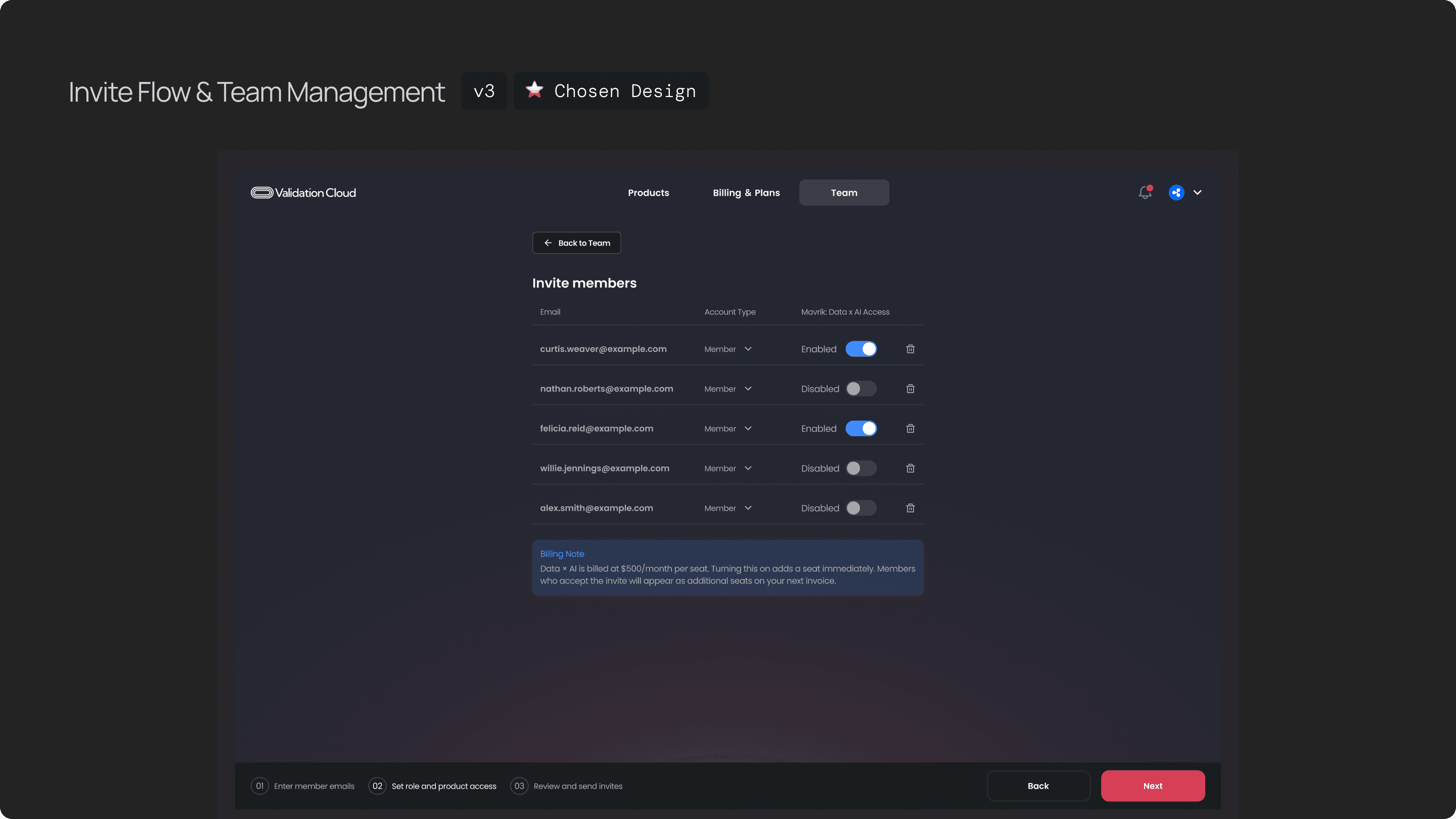Delete alex.smith@example.com row with trash icon

click(x=910, y=508)
